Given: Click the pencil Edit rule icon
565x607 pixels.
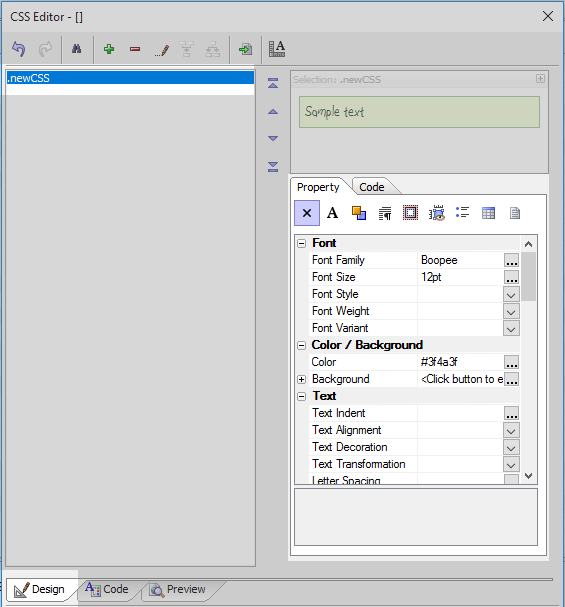Looking at the screenshot, I should 161,50.
